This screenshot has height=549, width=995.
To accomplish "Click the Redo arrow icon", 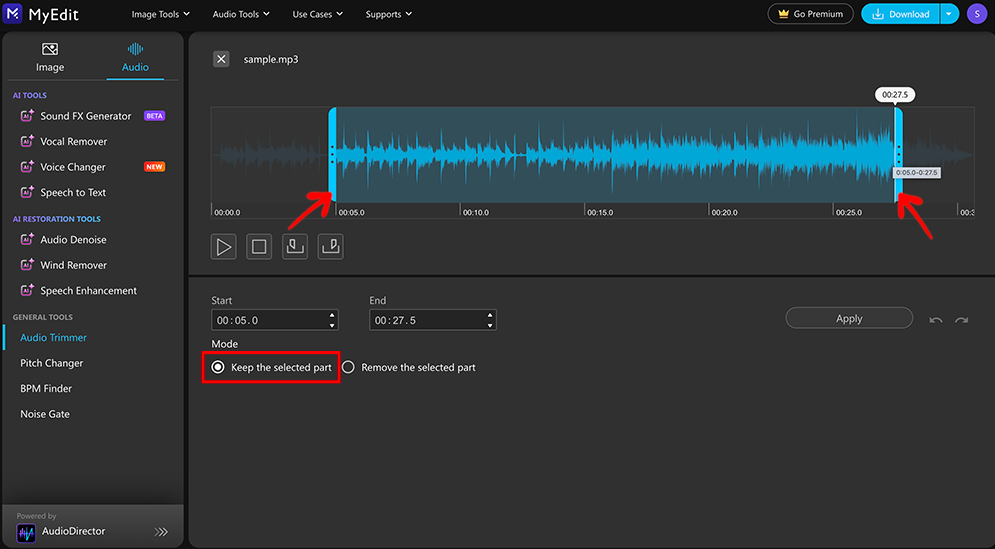I will pyautogui.click(x=962, y=320).
